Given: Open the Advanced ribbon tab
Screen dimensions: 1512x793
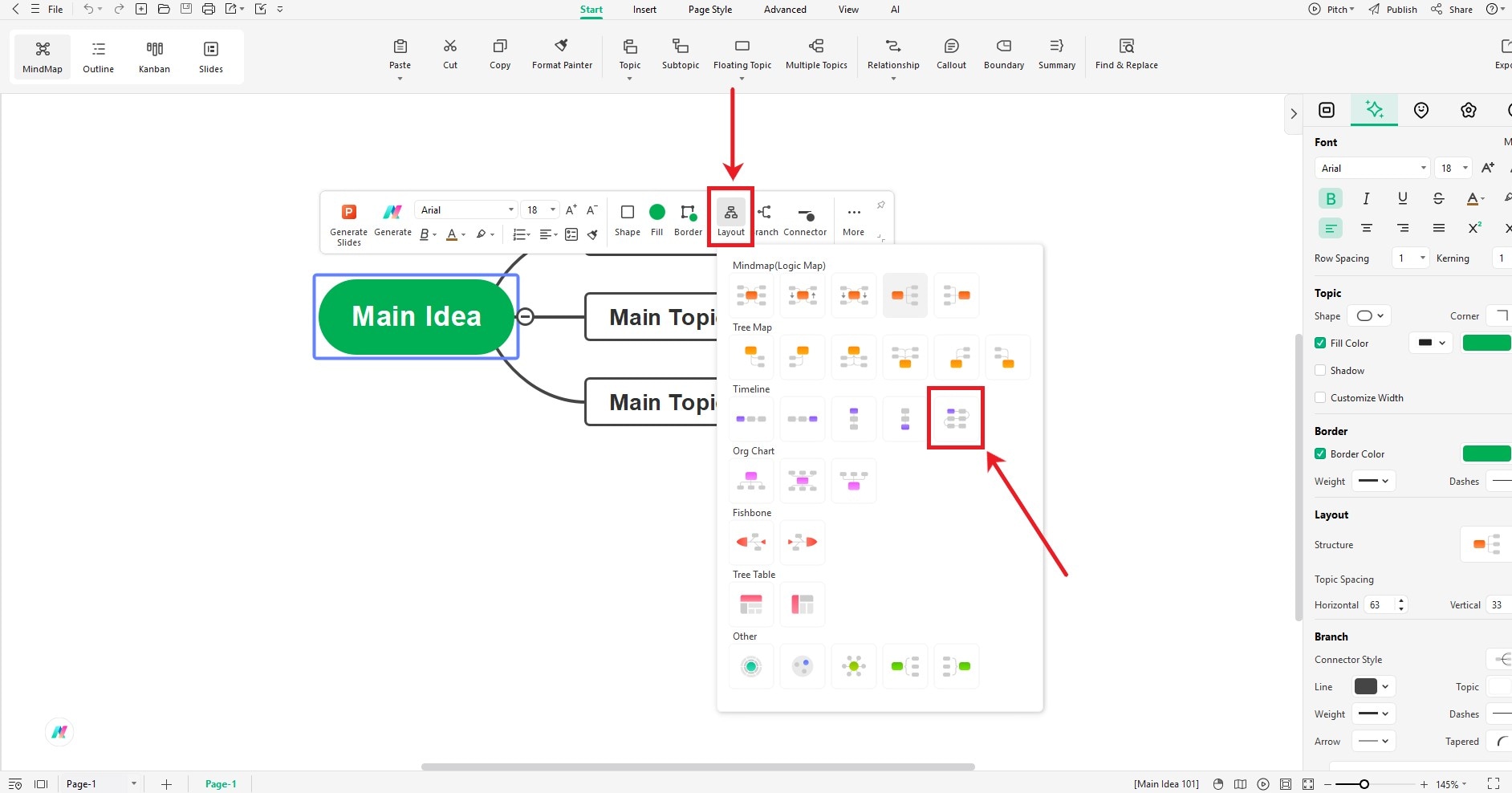Looking at the screenshot, I should 785,10.
